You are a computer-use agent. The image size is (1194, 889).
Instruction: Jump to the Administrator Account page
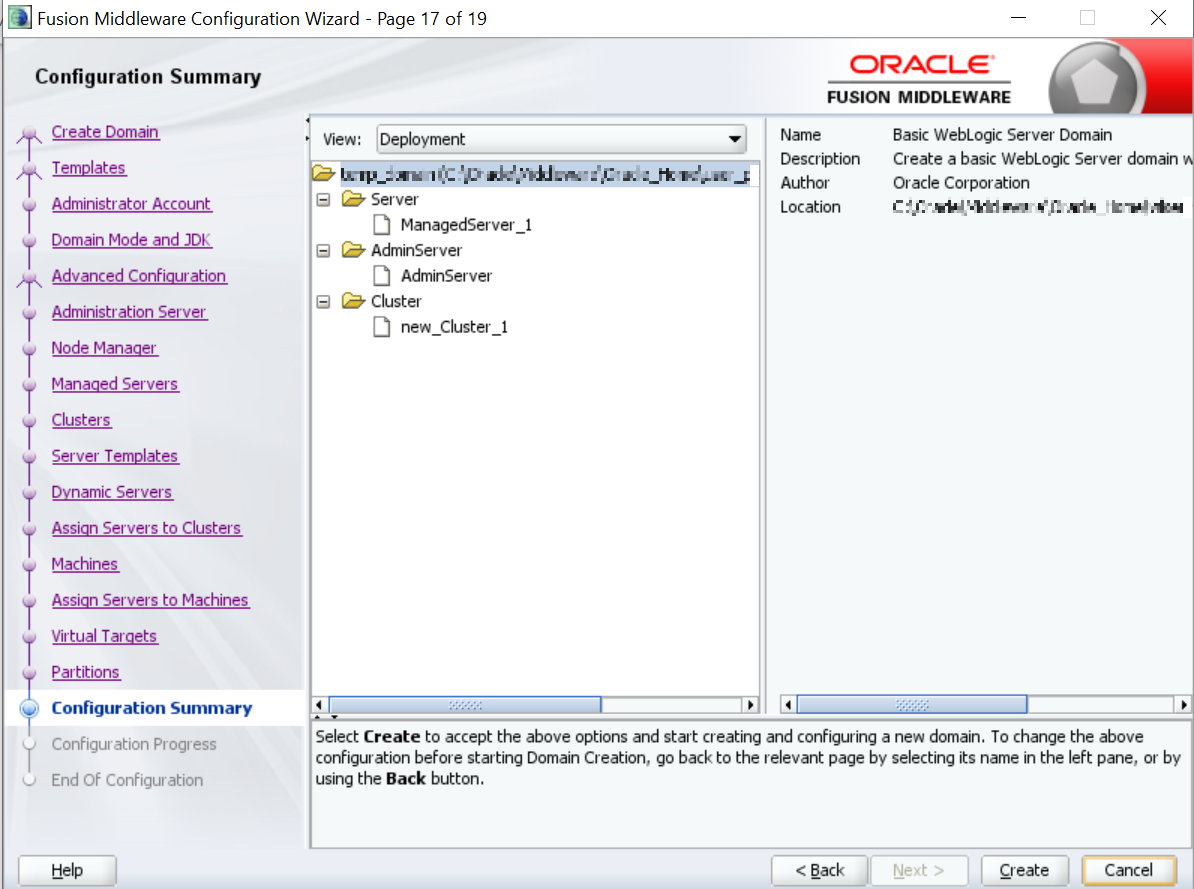[131, 203]
